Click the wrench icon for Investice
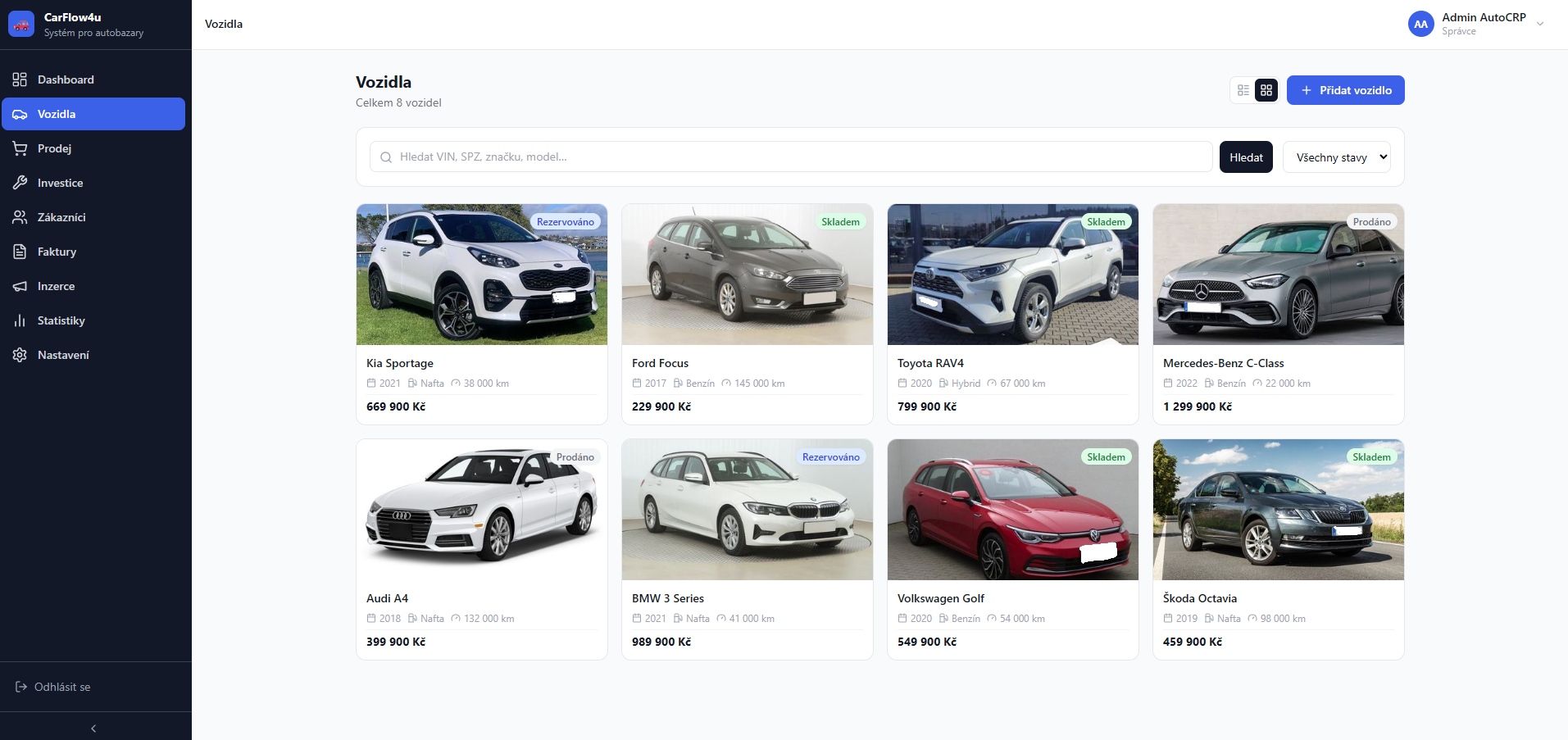 (20, 183)
